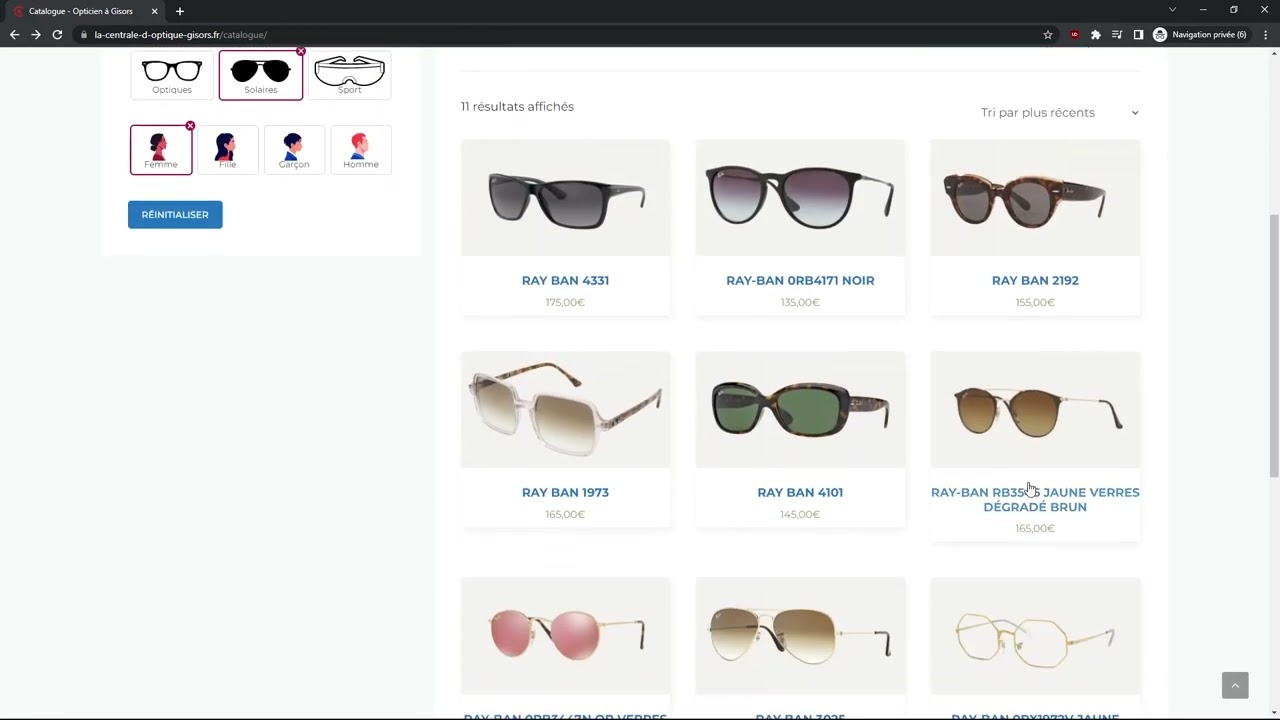The height and width of the screenshot is (720, 1280).
Task: Click the 11 résultats affichés text
Action: 517,107
